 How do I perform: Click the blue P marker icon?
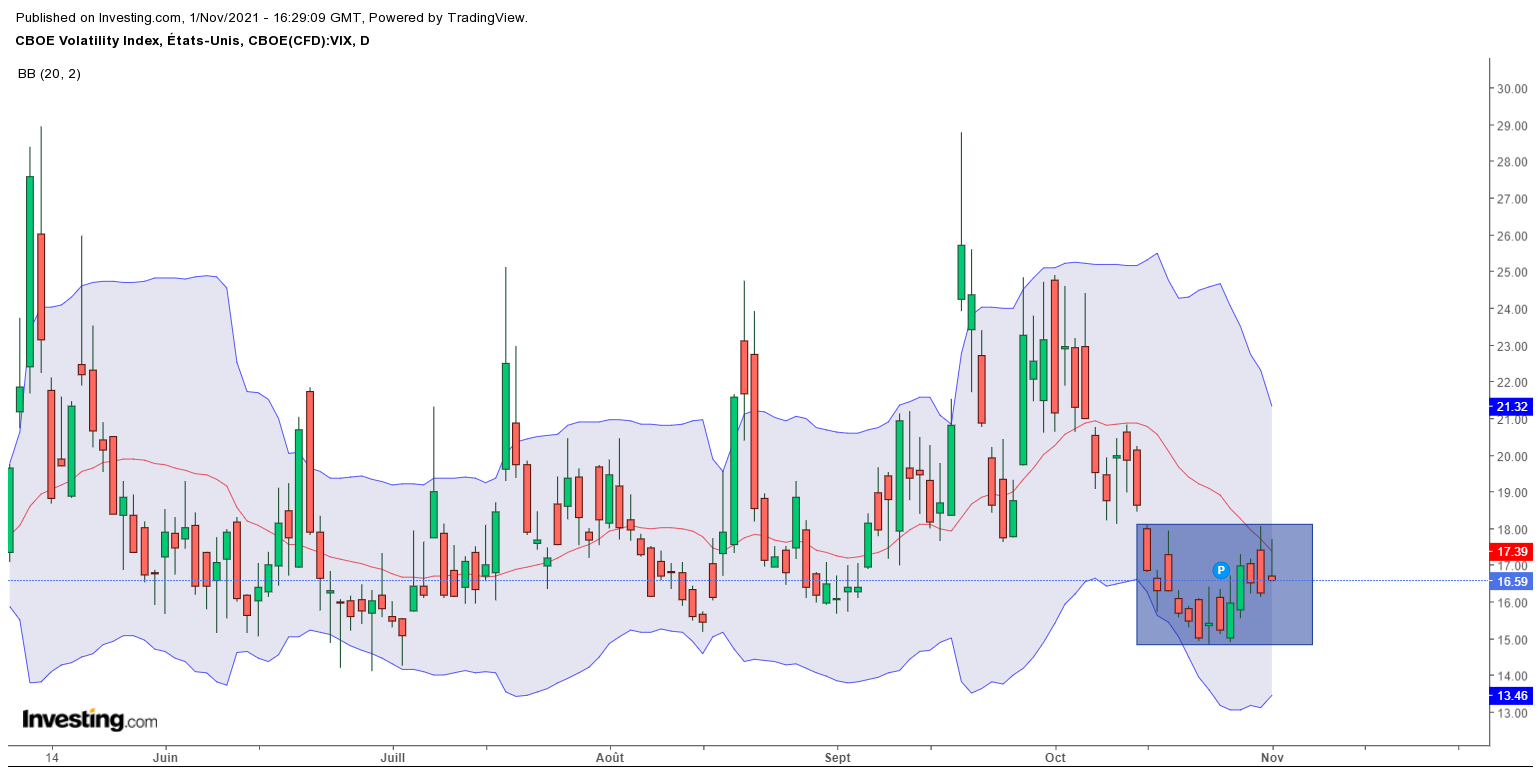(x=1221, y=570)
